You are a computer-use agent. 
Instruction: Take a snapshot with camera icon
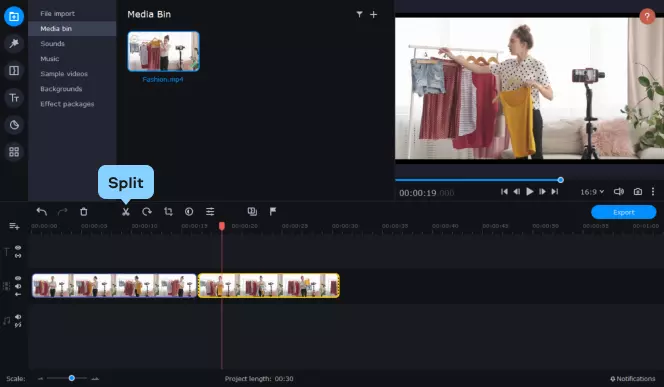click(x=638, y=192)
